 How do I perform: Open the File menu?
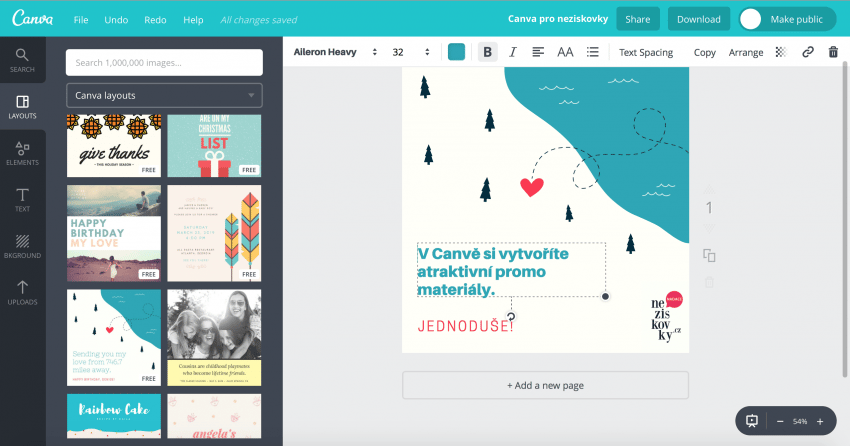click(x=81, y=20)
